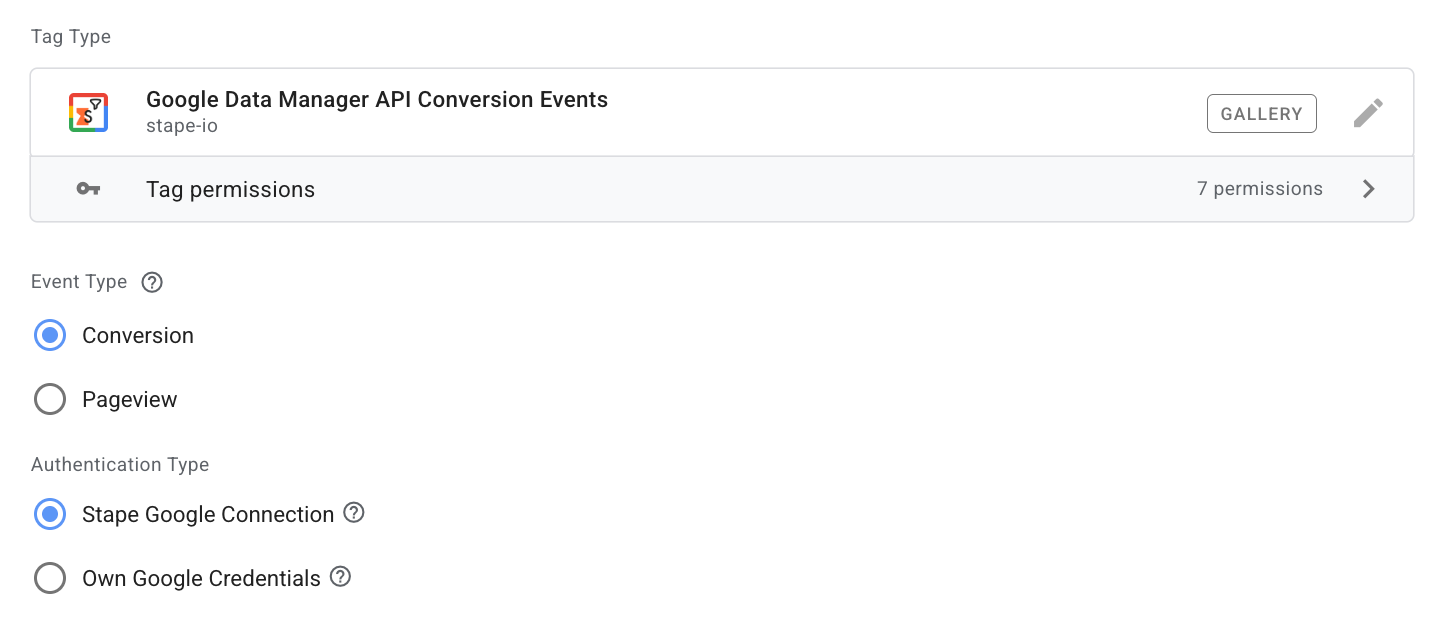Screen dimensions: 1444x624
Task: Choose Stape Google Connection authentication option
Action: [x=50, y=515]
